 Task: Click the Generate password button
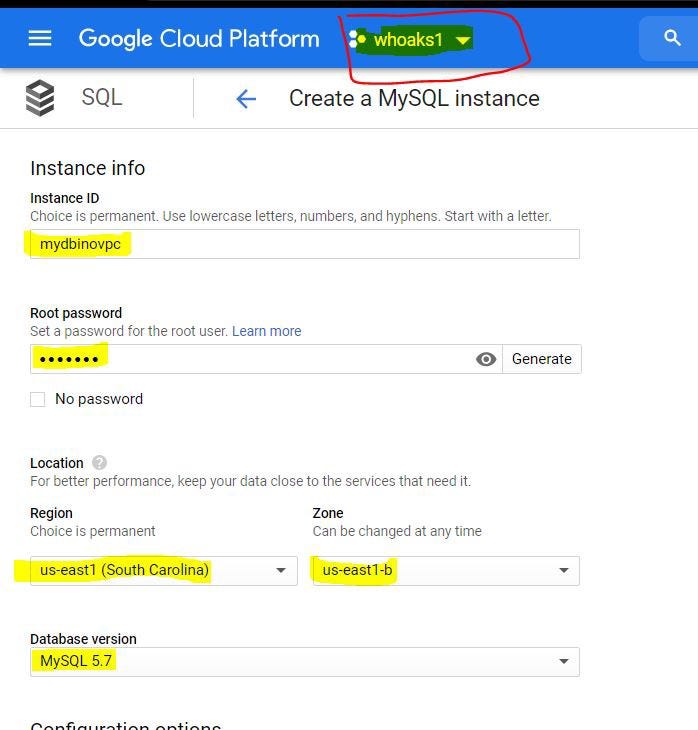(x=542, y=359)
